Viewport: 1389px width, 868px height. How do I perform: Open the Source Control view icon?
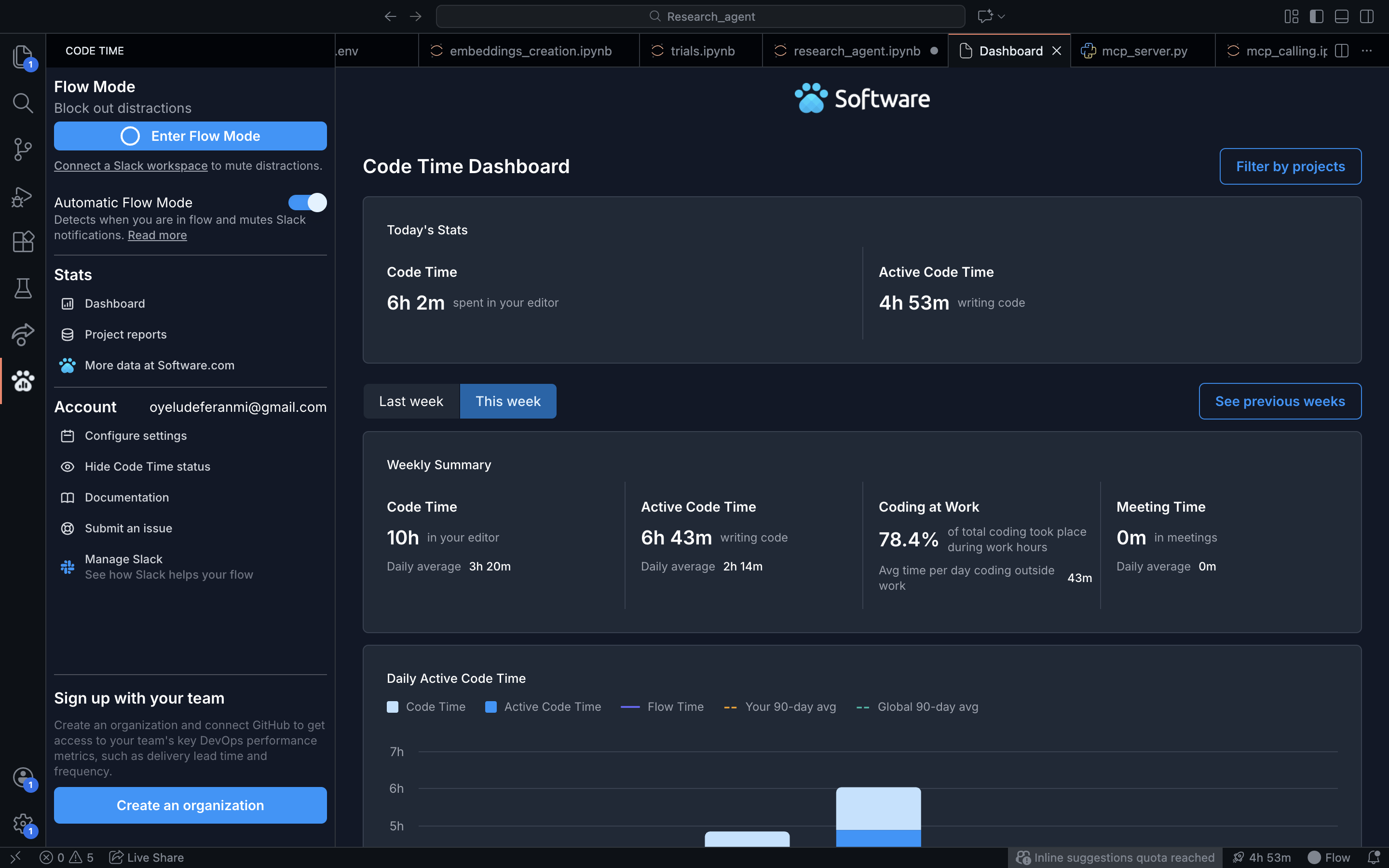[22, 149]
